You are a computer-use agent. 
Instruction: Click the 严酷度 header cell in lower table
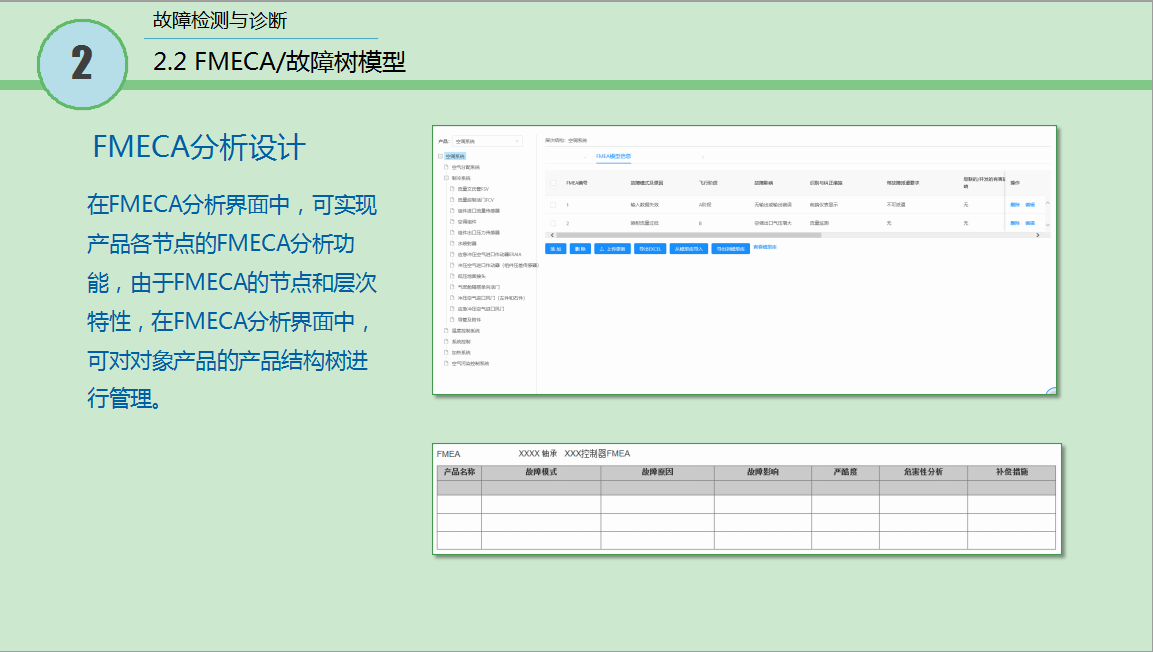pos(845,472)
